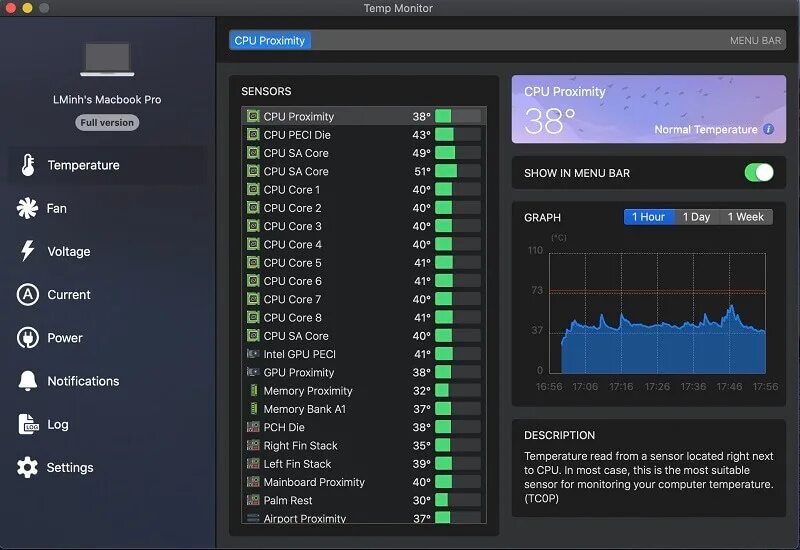This screenshot has height=550, width=800.
Task: Click the board icon for Mainboard Proximity
Action: (253, 481)
